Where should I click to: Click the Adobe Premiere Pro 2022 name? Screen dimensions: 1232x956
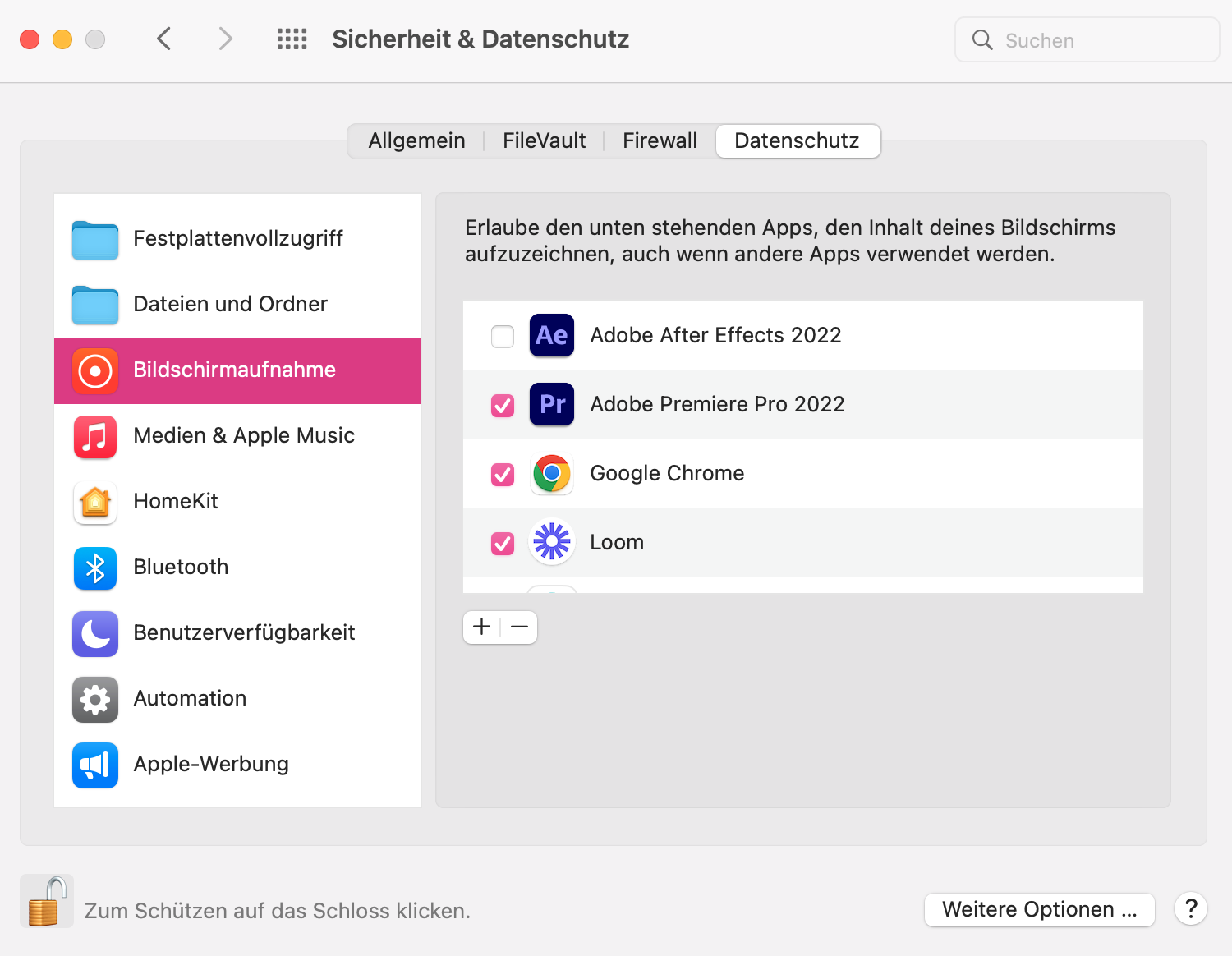(717, 404)
